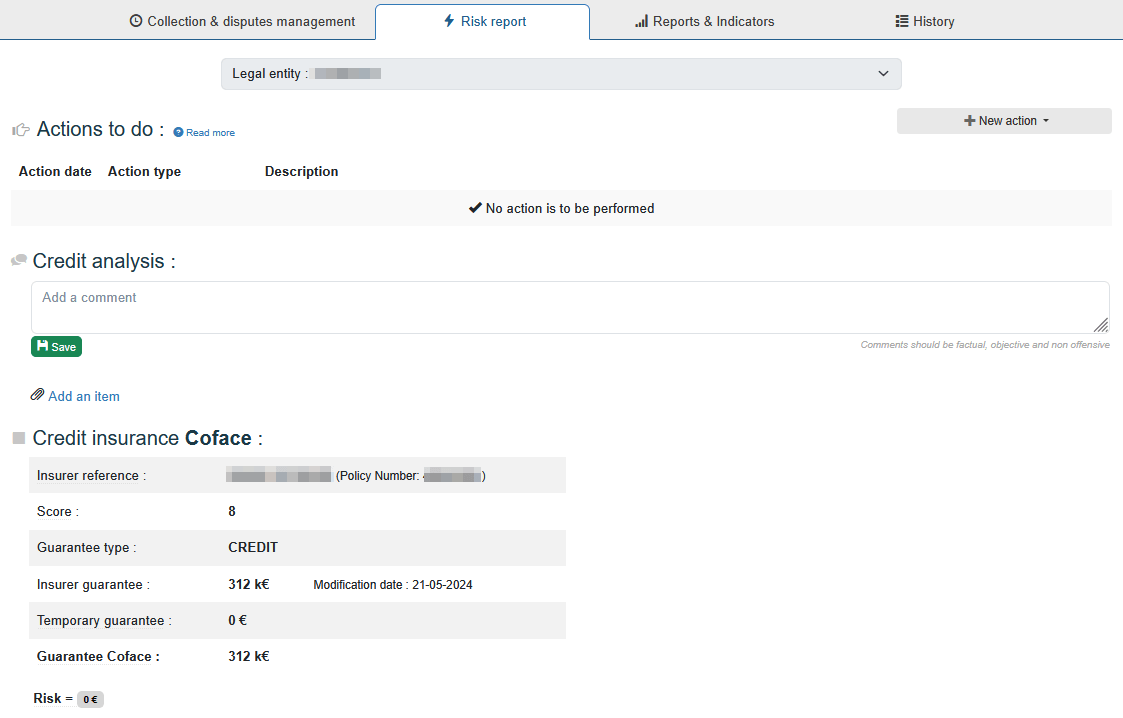Image resolution: width=1123 pixels, height=718 pixels.
Task: Click the speech bubbles icon beside Credit analysis
Action: 19,261
